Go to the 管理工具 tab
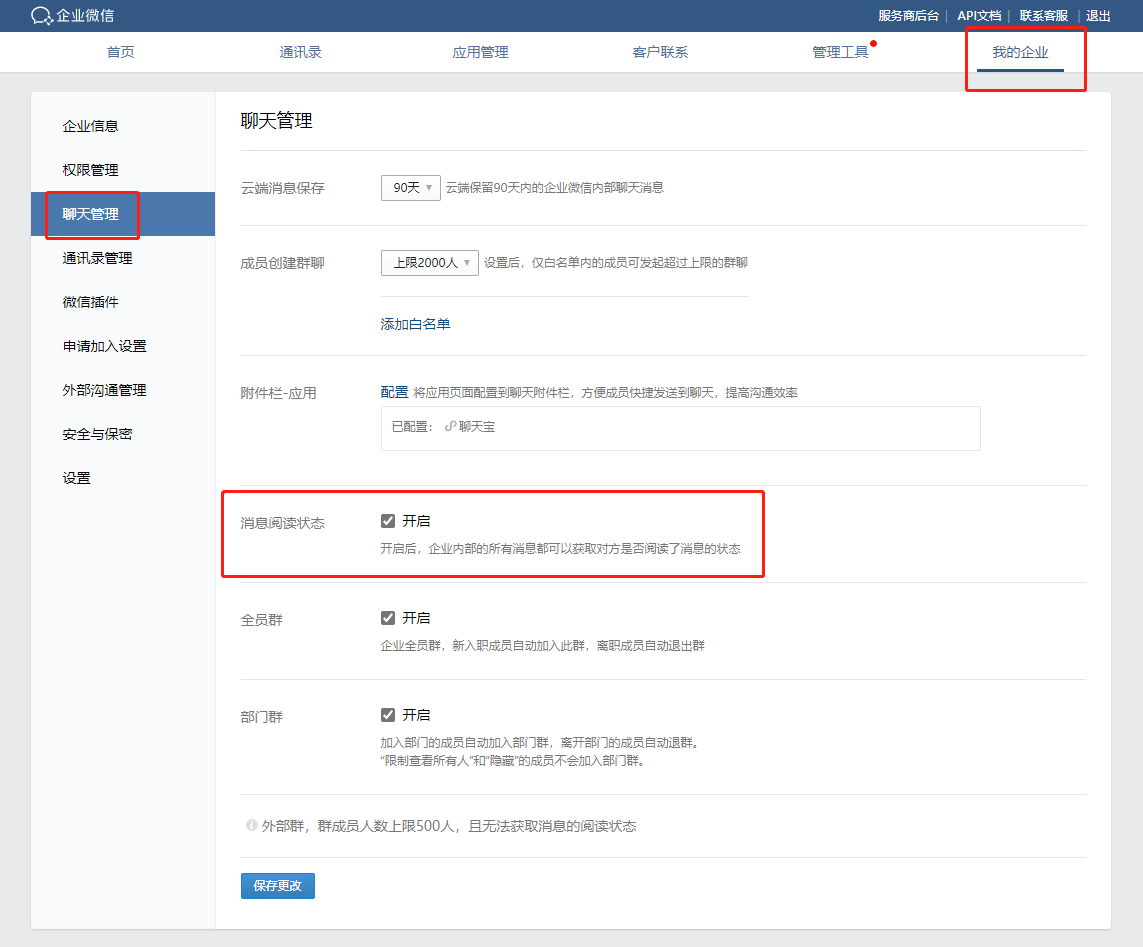Viewport: 1143px width, 947px height. pos(840,52)
